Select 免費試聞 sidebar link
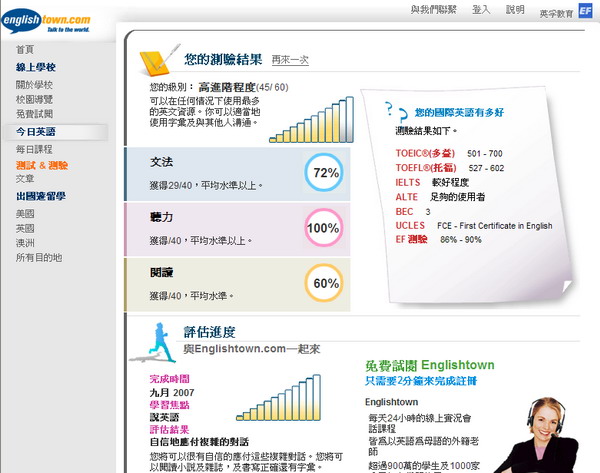Screen dimensions: 600x473 click(x=34, y=114)
